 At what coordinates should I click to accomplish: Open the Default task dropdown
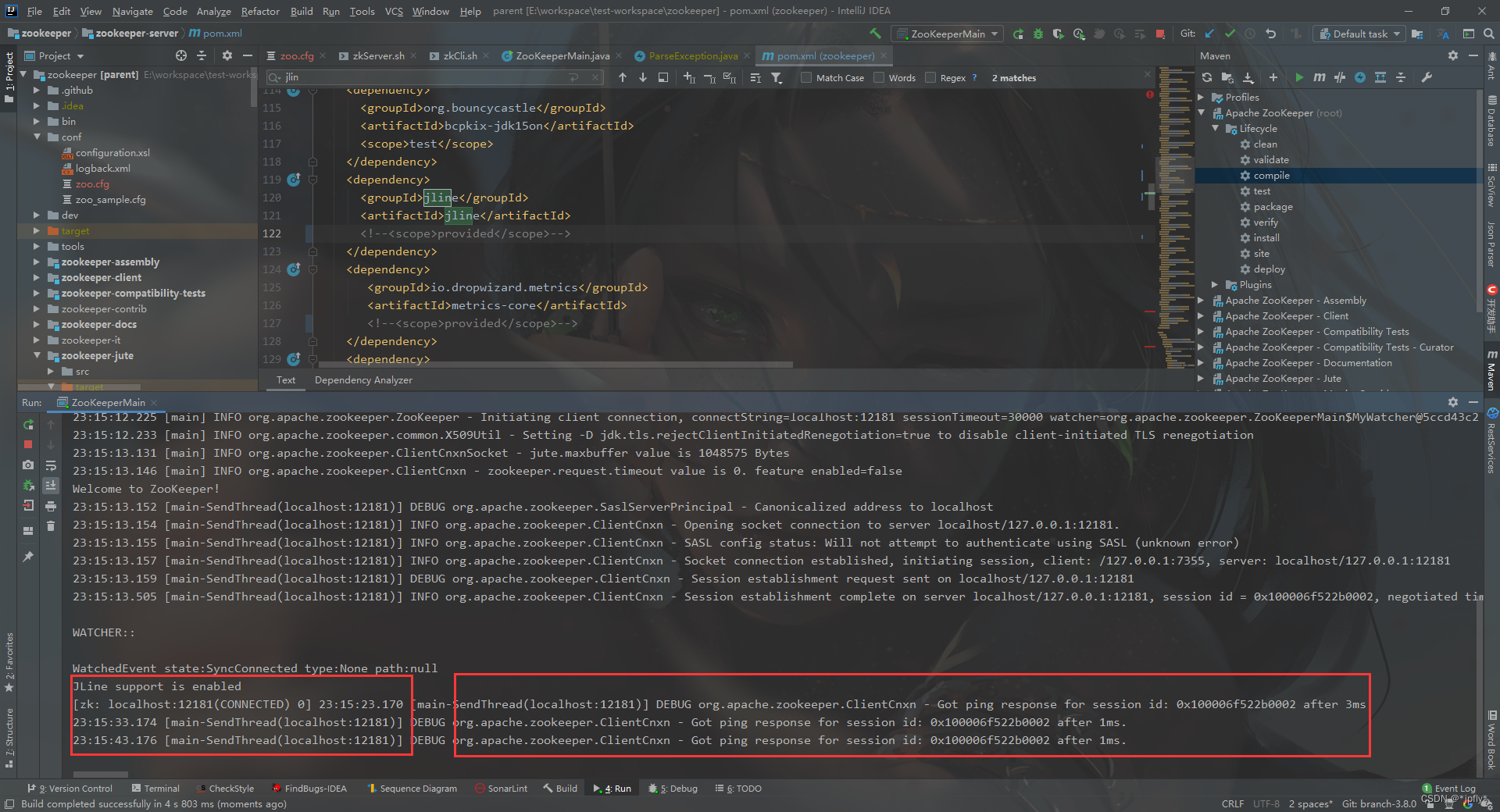point(1359,34)
